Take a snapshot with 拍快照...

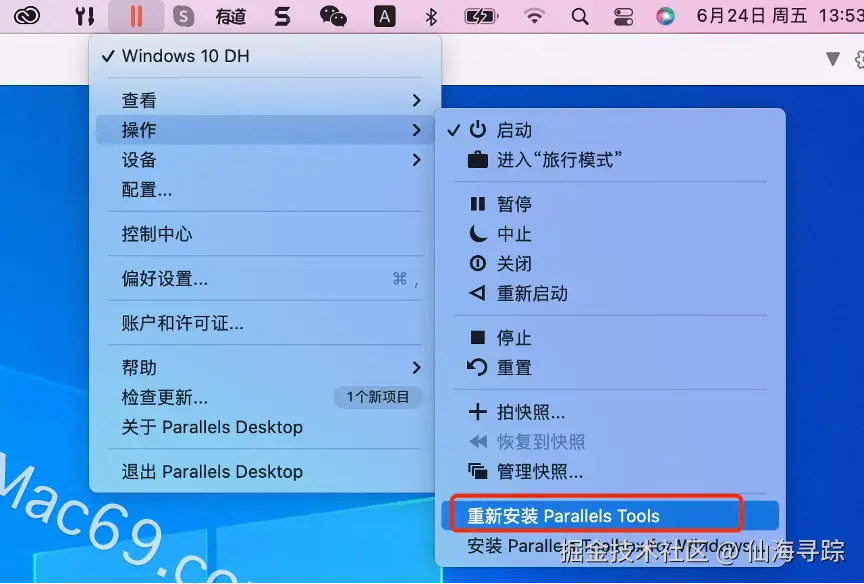610,412
